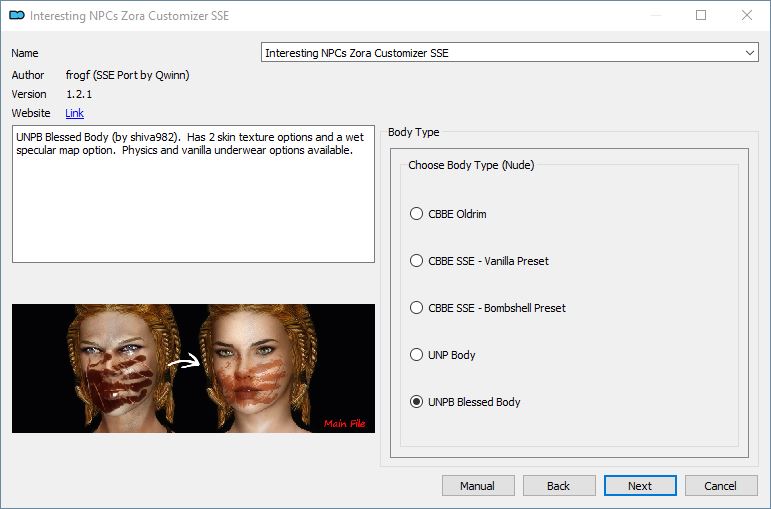Select the UNP Body radio button
Viewport: 771px width, 509px height.
point(416,355)
